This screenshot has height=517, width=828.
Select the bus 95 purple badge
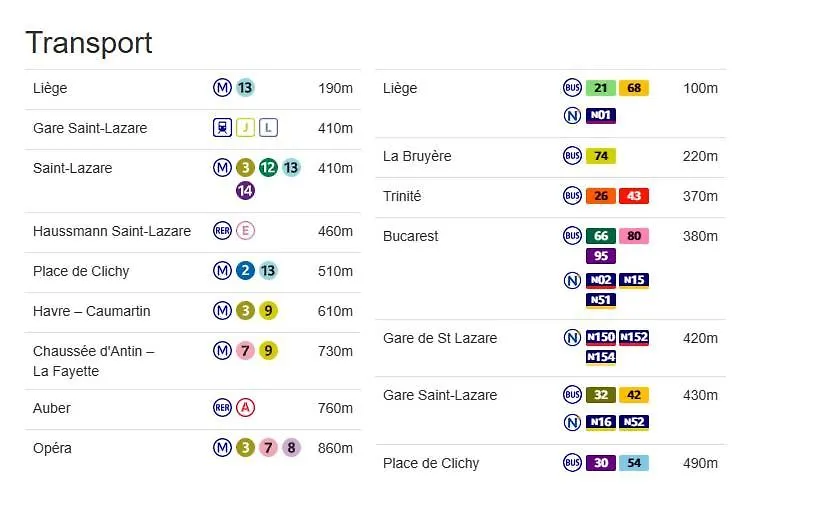pyautogui.click(x=601, y=256)
